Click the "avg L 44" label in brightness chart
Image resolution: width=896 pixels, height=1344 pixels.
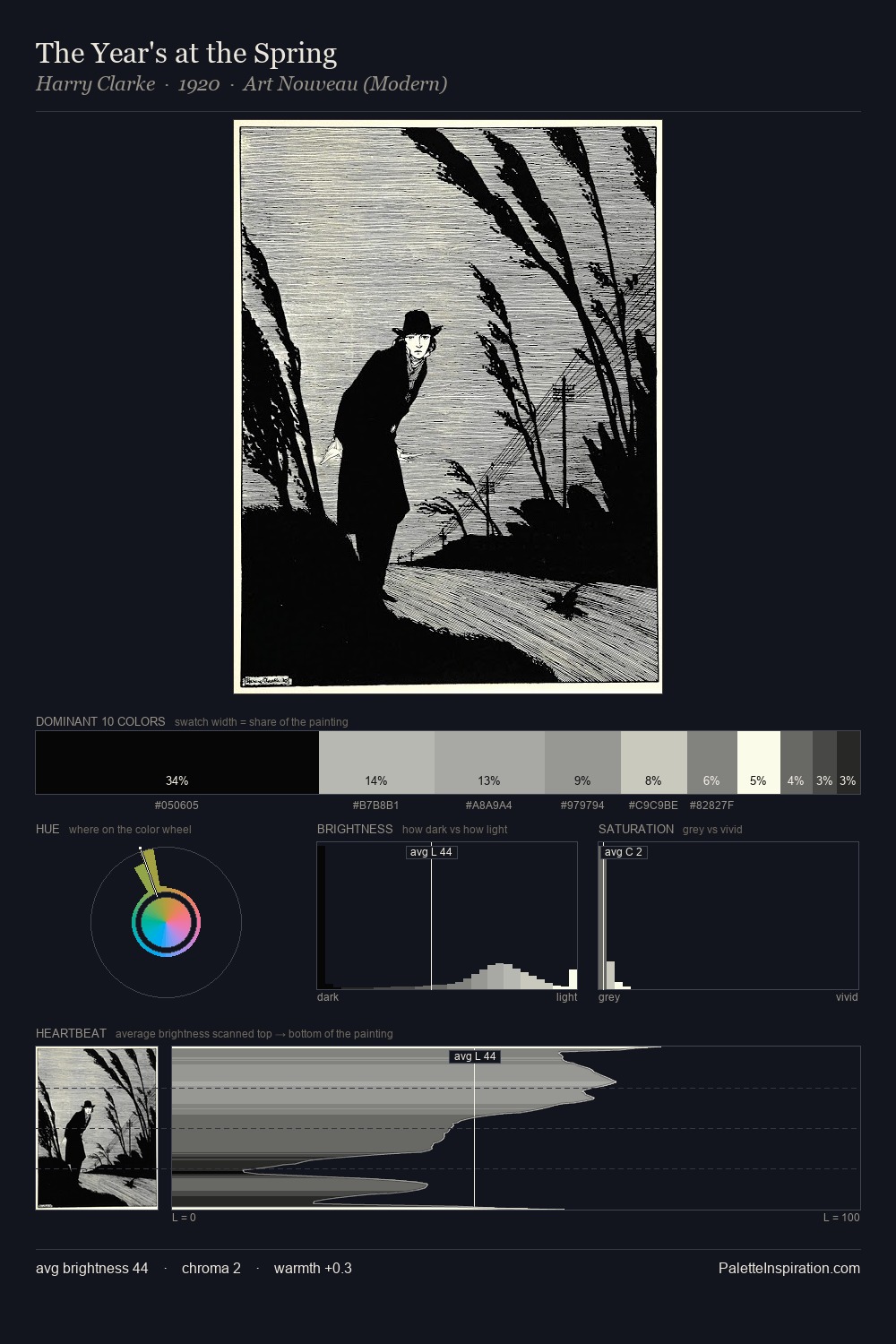[x=431, y=852]
